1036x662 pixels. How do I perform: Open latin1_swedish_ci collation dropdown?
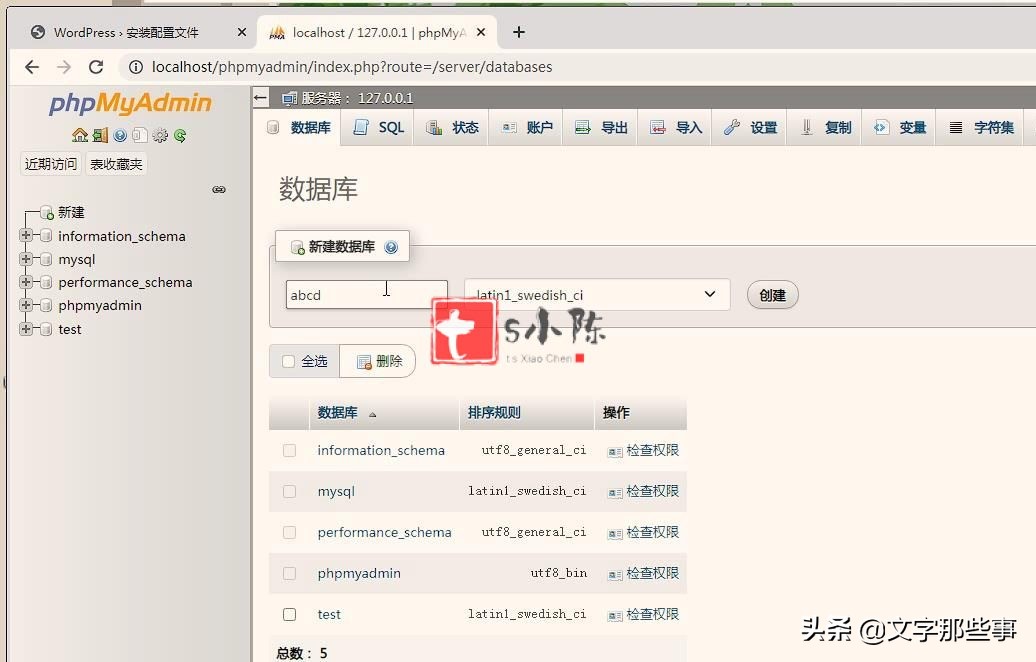point(597,295)
